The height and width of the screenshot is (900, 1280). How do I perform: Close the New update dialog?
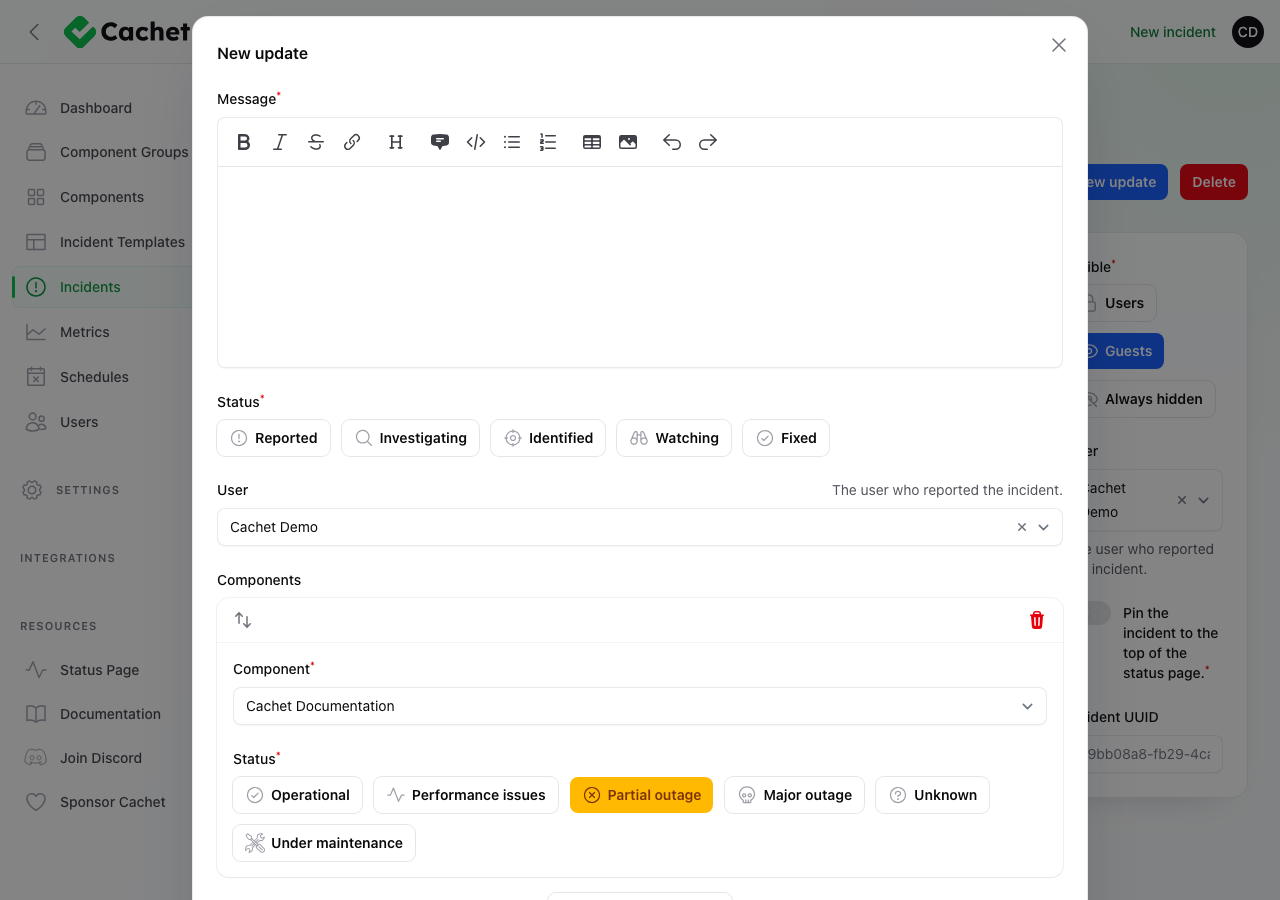coord(1059,45)
